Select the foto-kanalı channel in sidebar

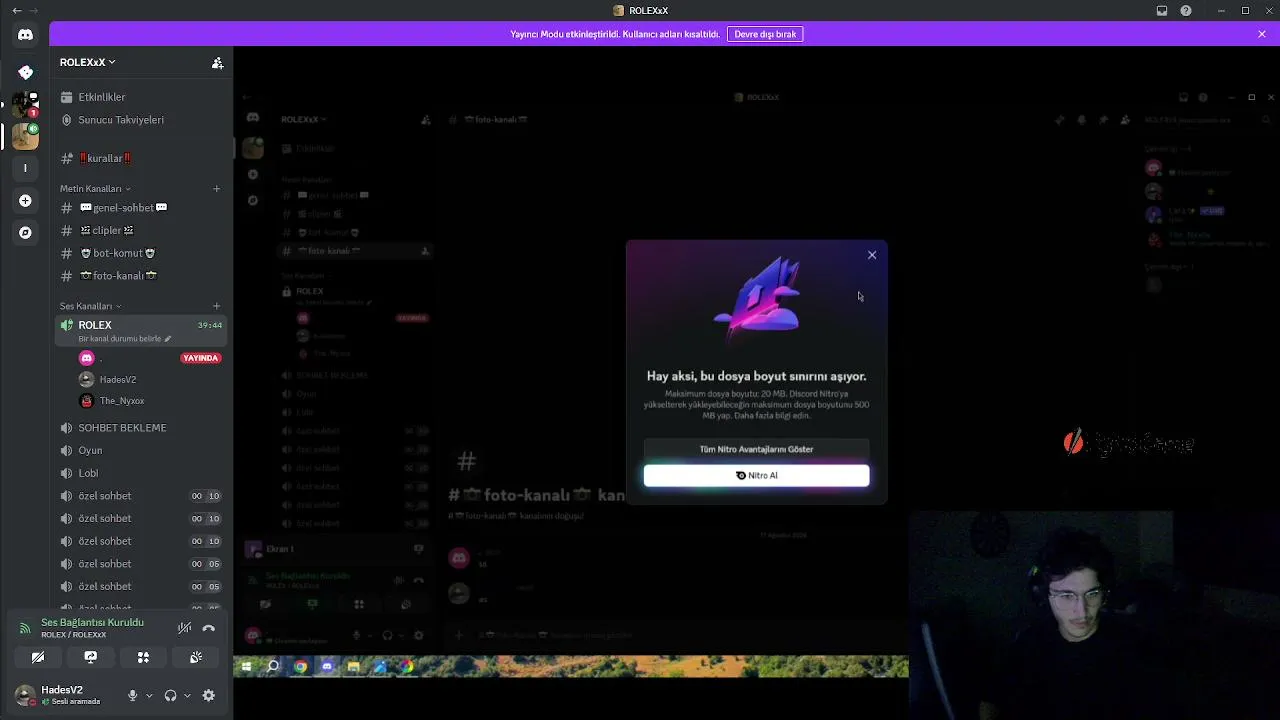(141, 276)
